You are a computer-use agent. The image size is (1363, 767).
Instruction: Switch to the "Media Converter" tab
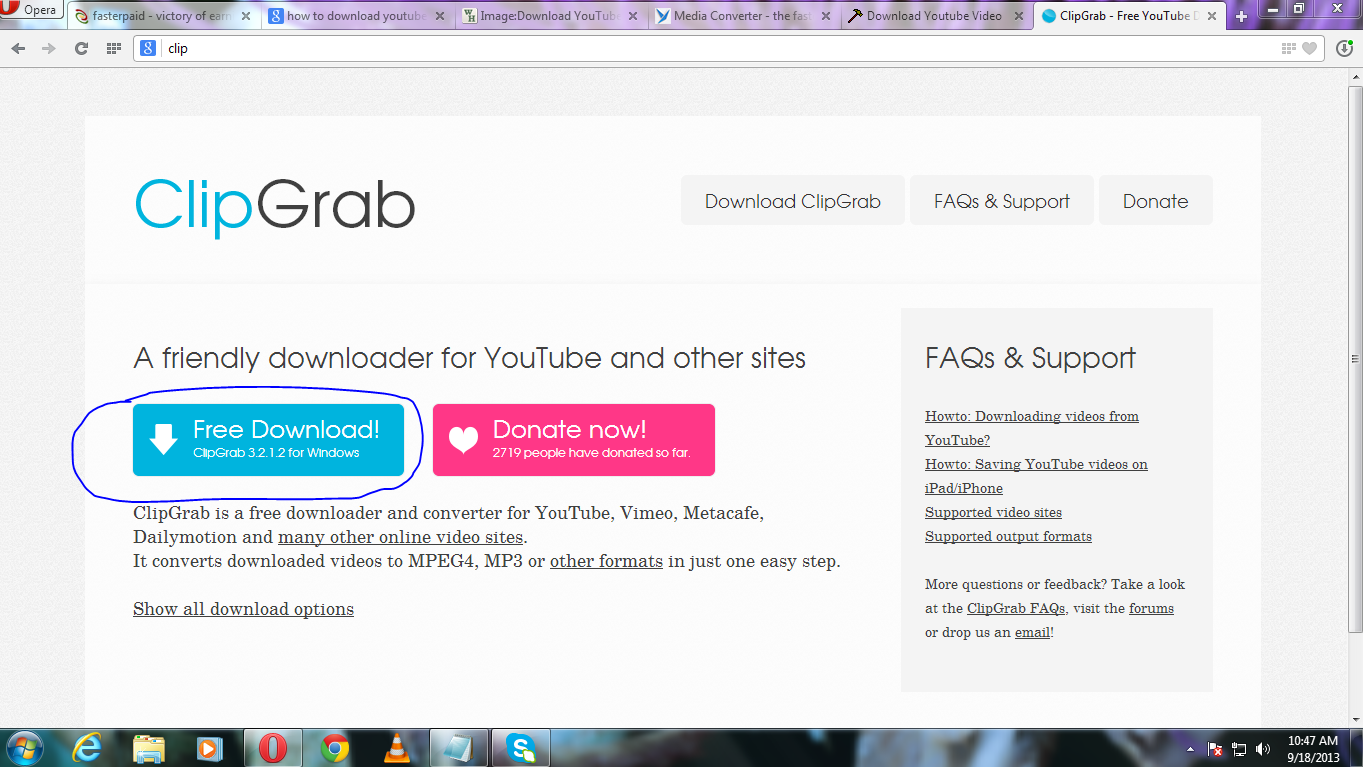click(743, 16)
